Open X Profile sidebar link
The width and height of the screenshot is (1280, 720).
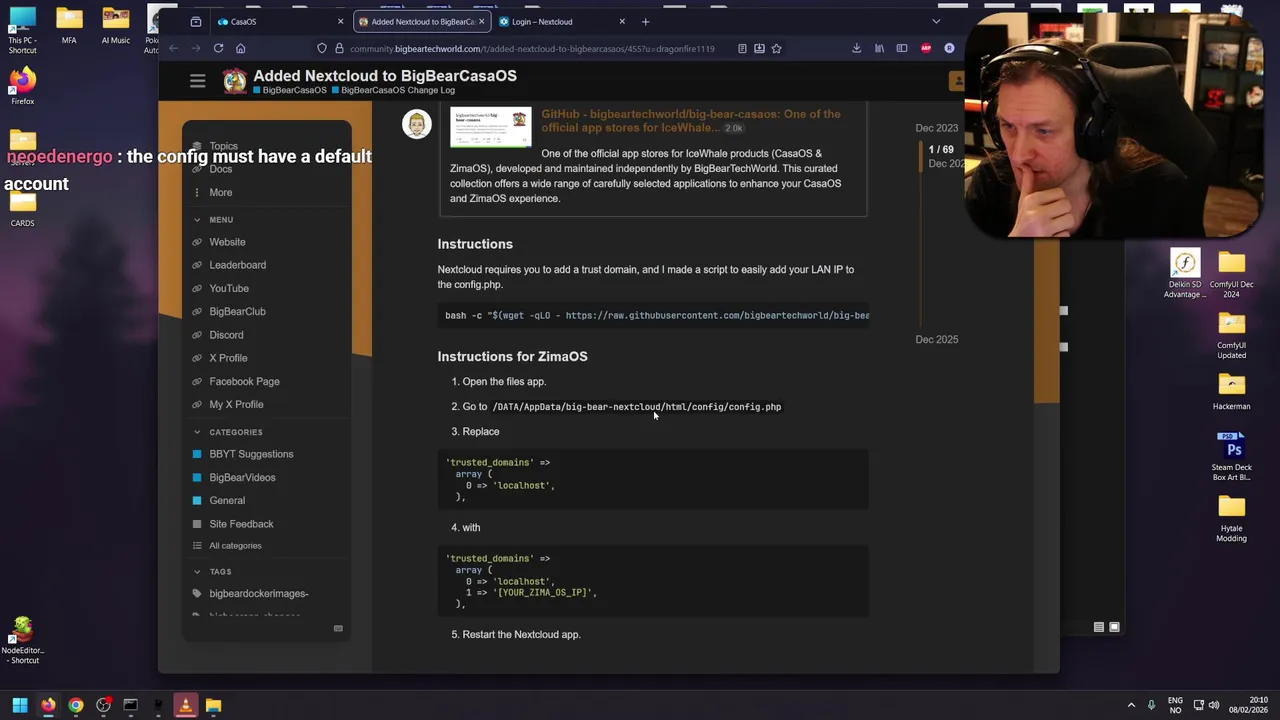click(228, 358)
